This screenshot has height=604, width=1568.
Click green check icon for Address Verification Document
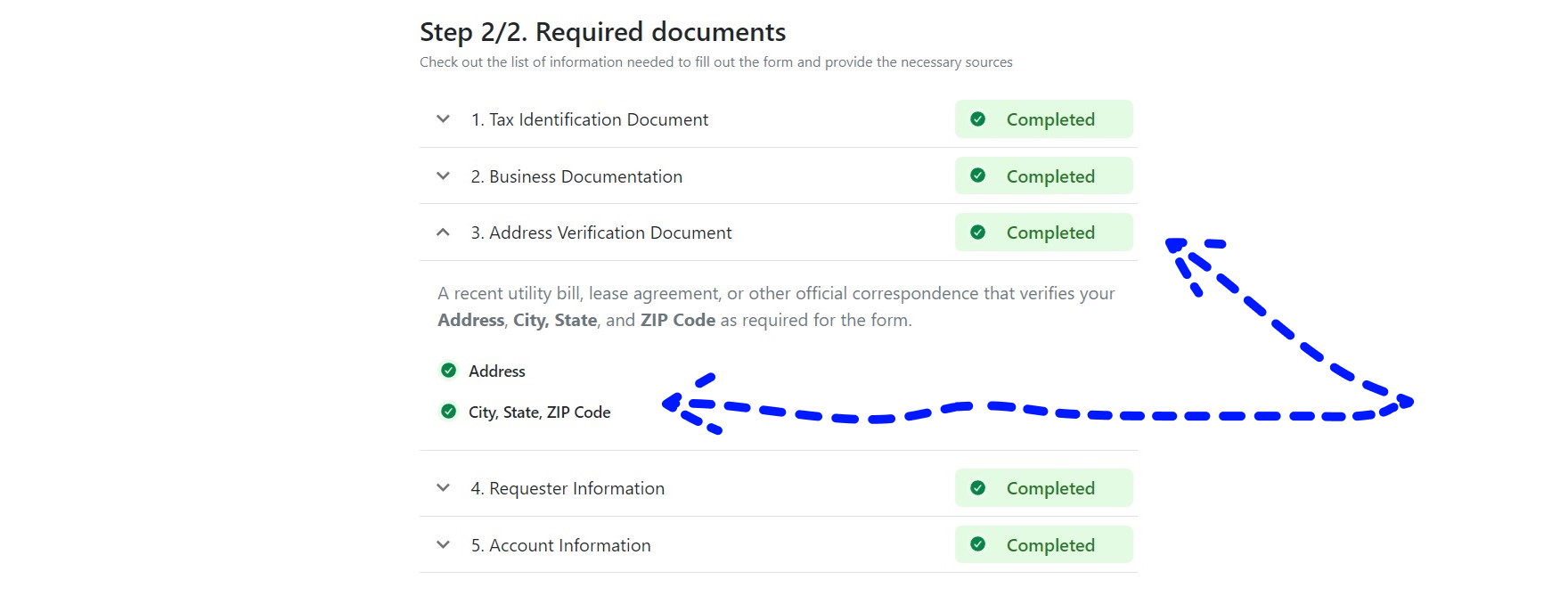point(977,233)
